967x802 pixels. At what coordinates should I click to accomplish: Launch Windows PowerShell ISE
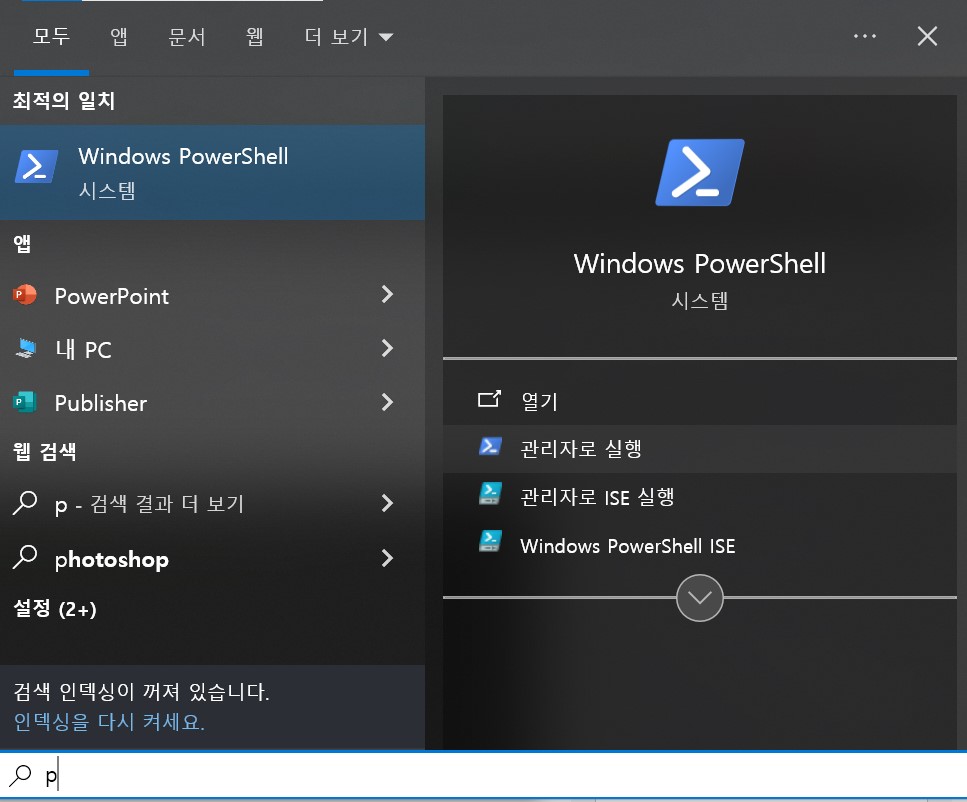(x=629, y=546)
